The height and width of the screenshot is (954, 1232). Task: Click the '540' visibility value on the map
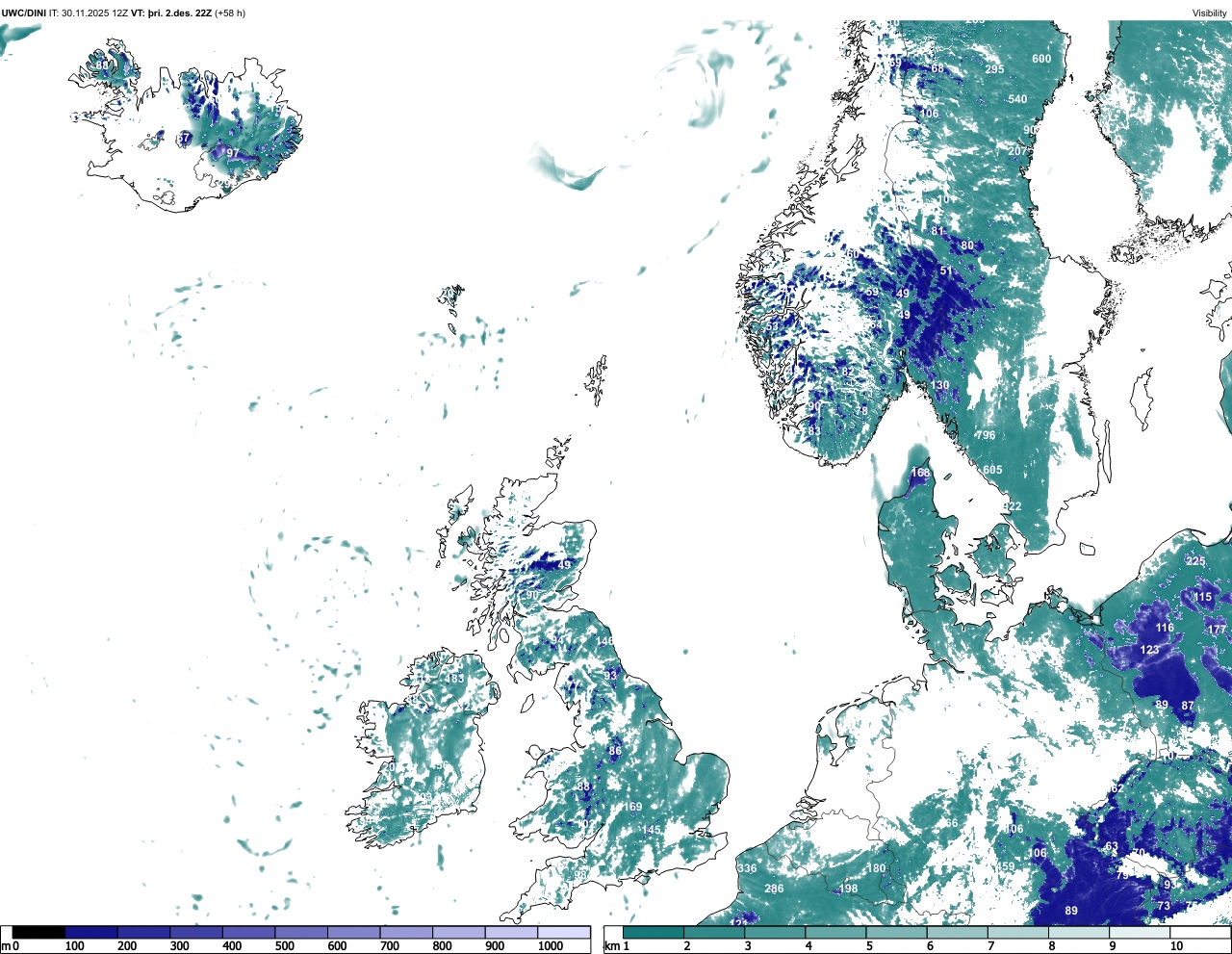click(1017, 99)
